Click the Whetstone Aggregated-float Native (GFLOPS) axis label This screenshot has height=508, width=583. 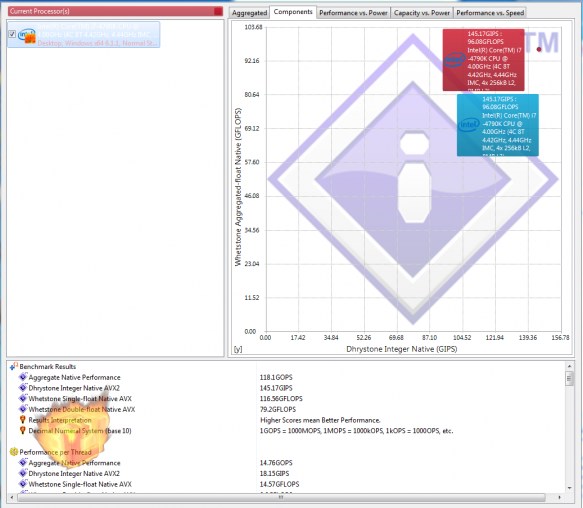tap(238, 187)
